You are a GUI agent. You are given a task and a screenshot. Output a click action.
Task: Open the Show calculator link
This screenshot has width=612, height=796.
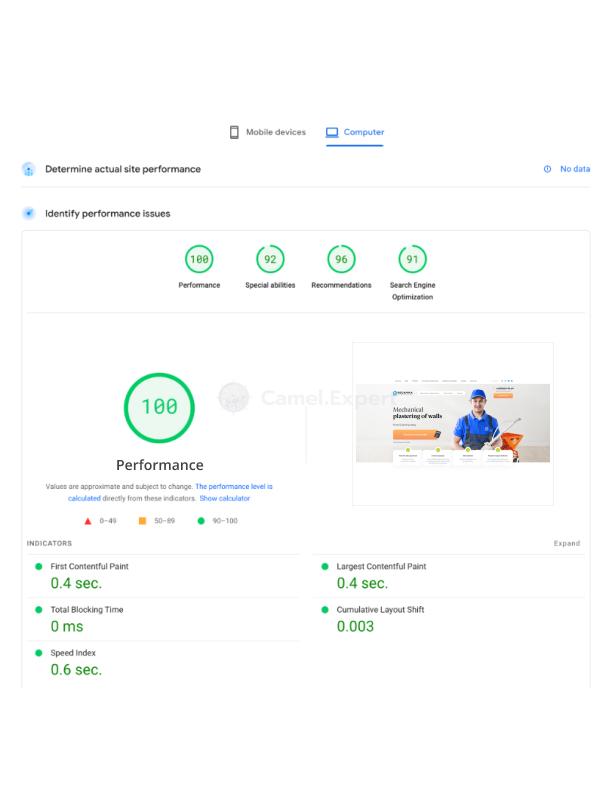(224, 498)
